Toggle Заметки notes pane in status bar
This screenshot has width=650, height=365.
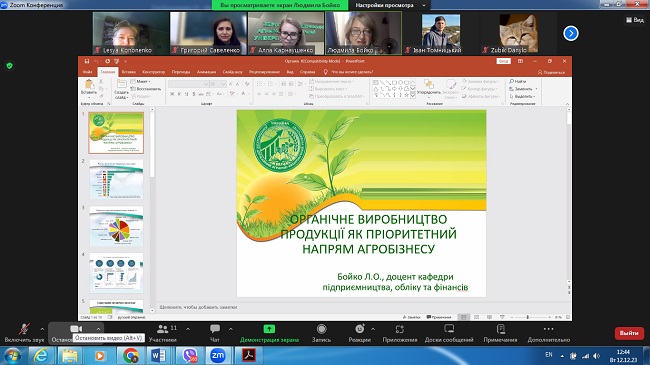tap(411, 317)
